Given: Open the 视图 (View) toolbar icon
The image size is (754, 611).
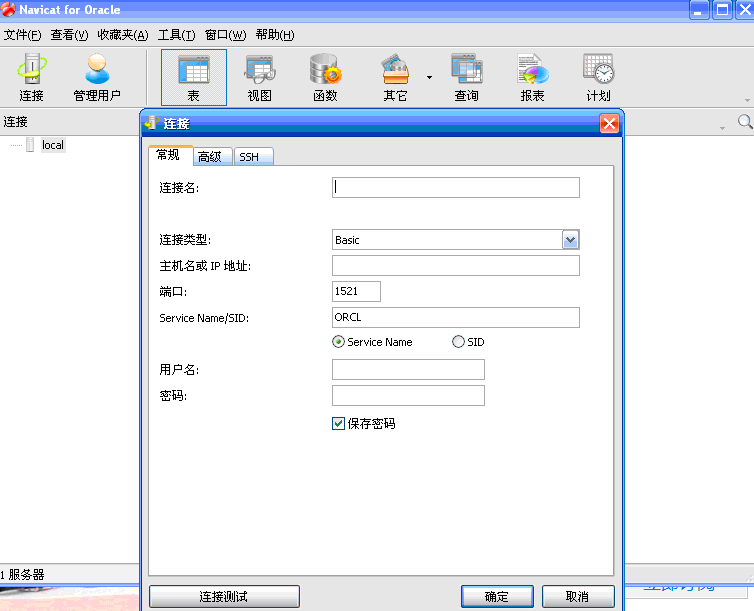Looking at the screenshot, I should [x=260, y=78].
